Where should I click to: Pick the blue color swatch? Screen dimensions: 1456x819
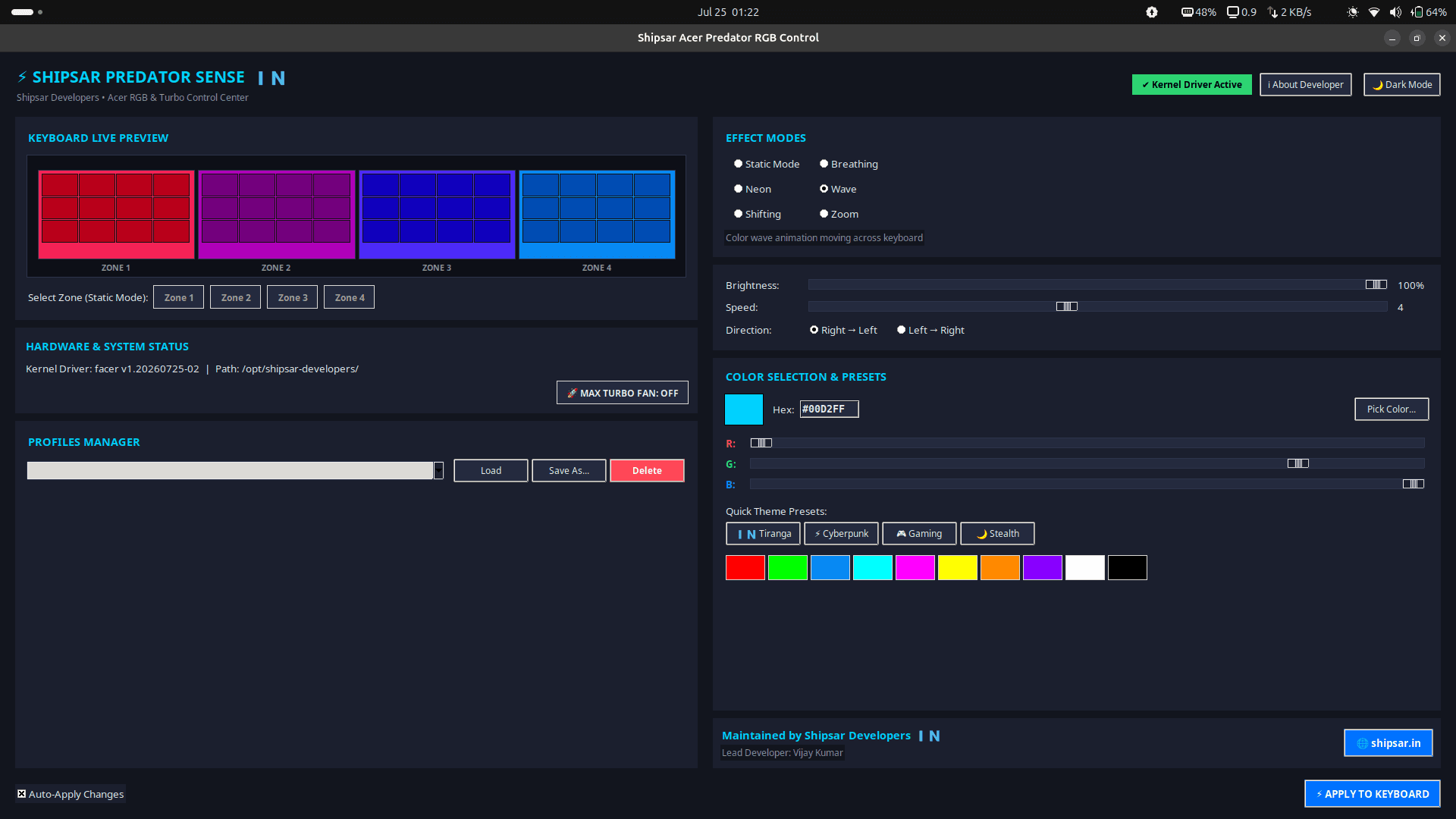click(x=830, y=567)
